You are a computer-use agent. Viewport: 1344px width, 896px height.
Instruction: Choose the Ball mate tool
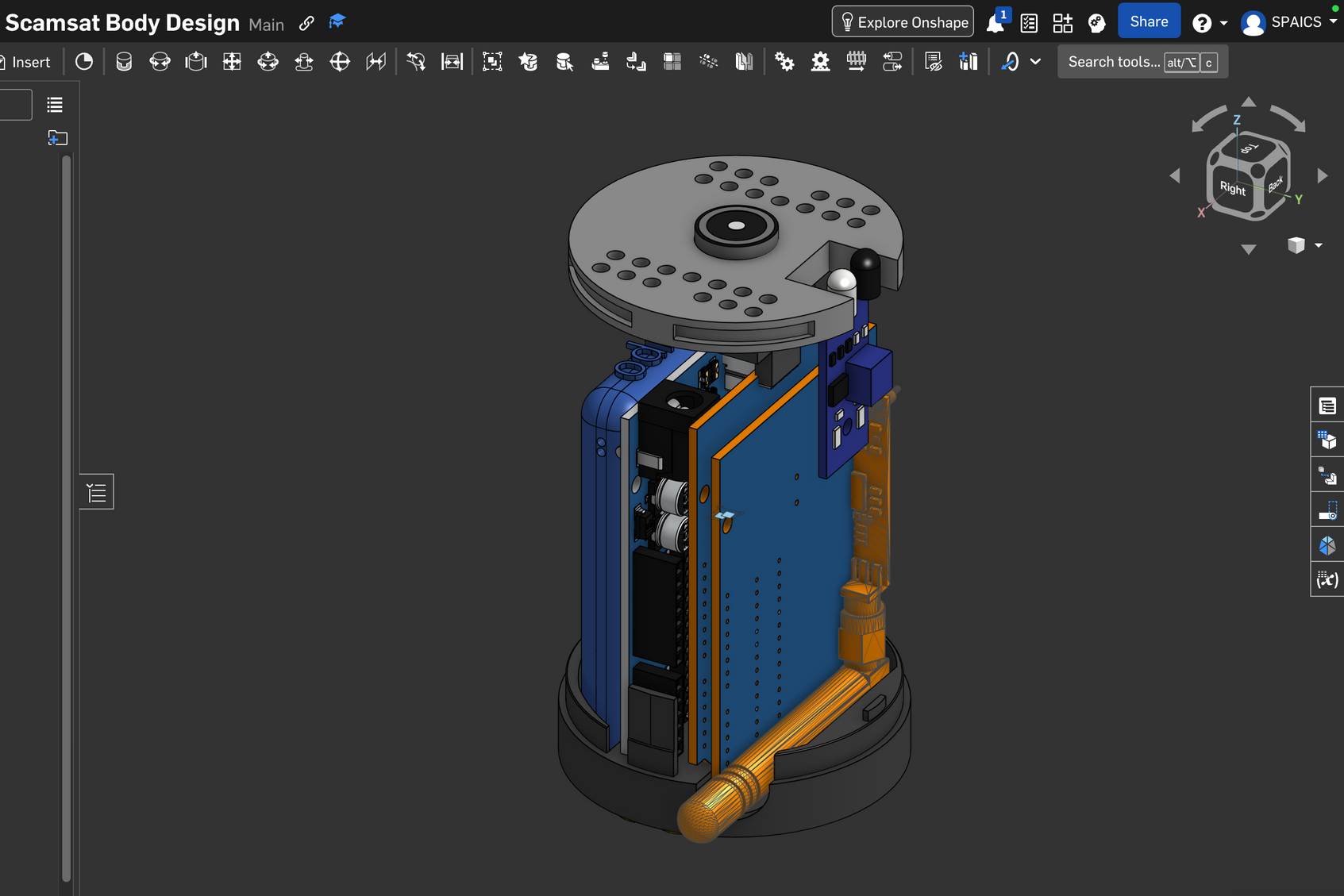340,62
